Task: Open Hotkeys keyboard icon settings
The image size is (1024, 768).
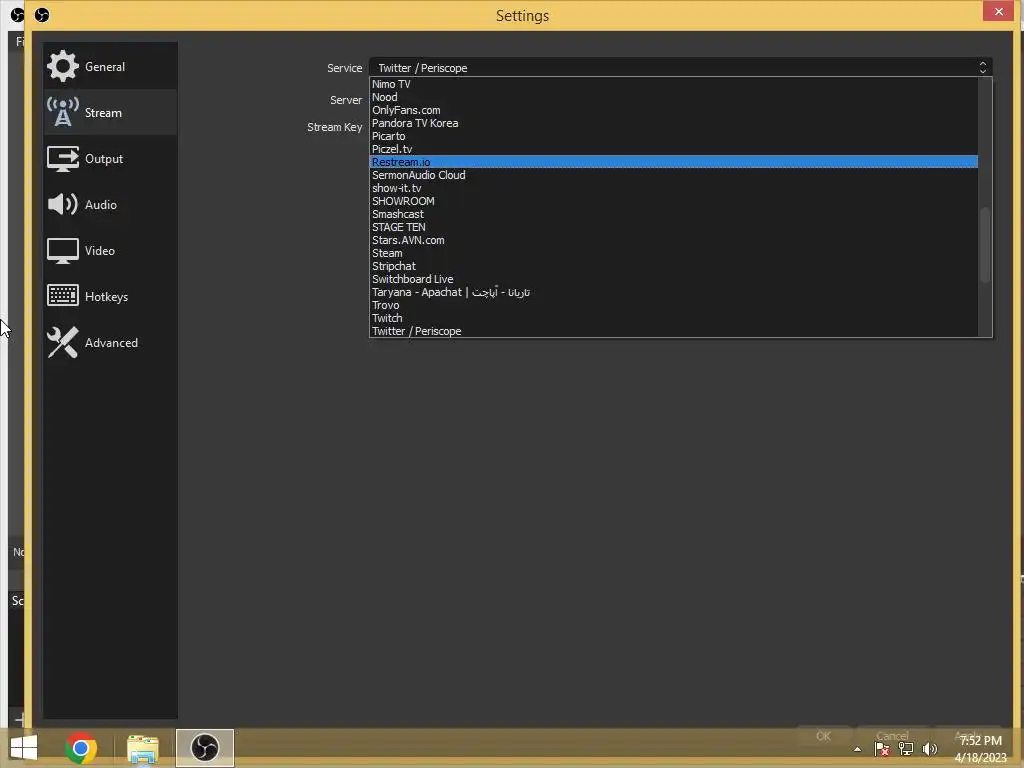Action: (63, 296)
